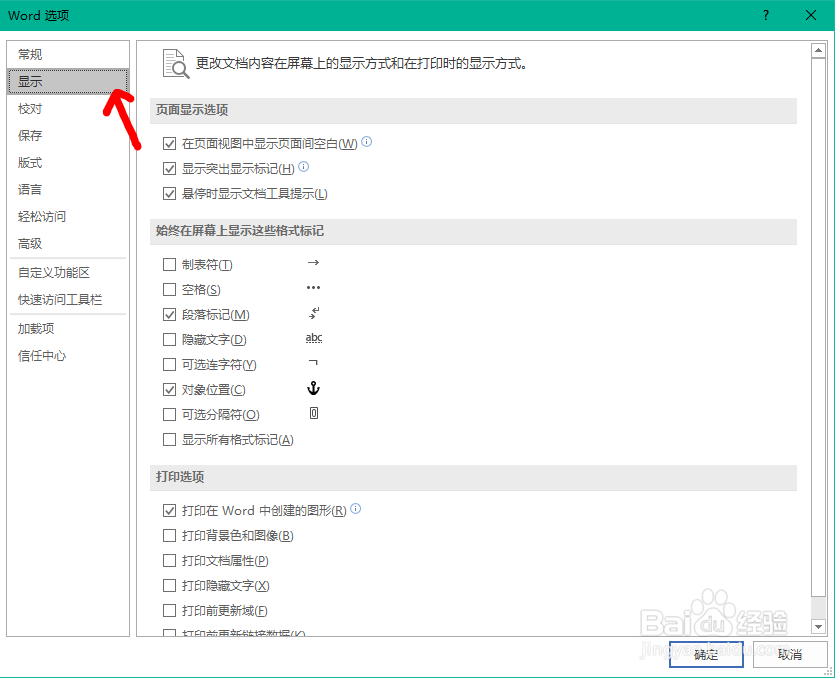Enable 制表符 formatting mark
Image resolution: width=835 pixels, height=678 pixels.
coord(169,265)
